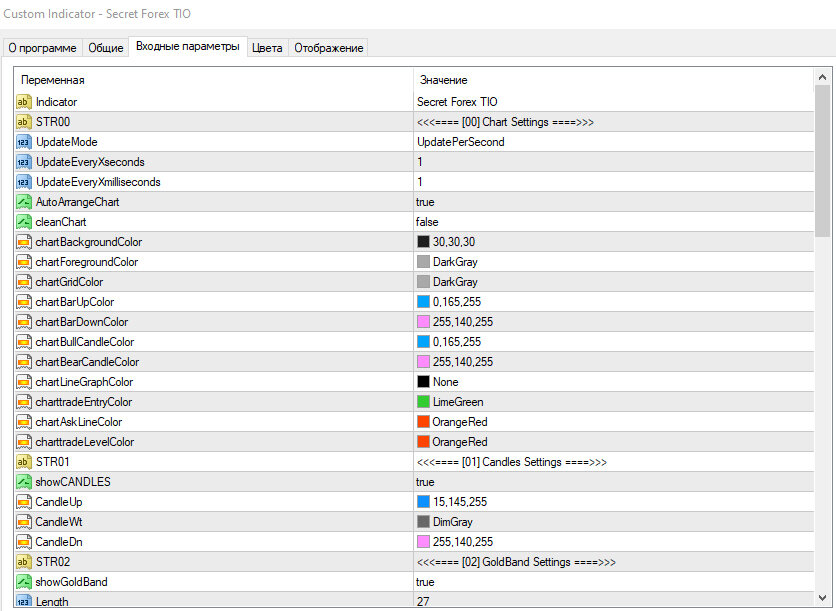The height and width of the screenshot is (611, 836).
Task: Click the 30,30,30 background color swatch
Action: (x=423, y=242)
